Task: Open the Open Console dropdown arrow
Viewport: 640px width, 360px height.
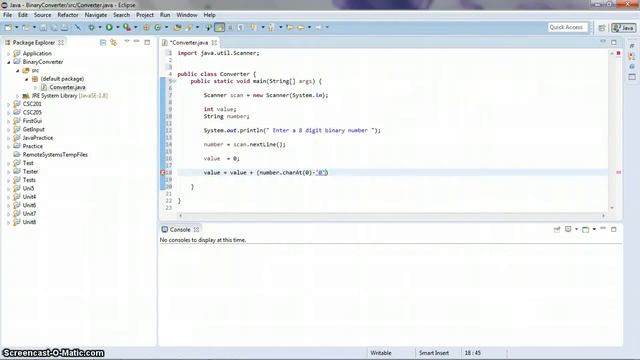Action: pyautogui.click(x=594, y=229)
